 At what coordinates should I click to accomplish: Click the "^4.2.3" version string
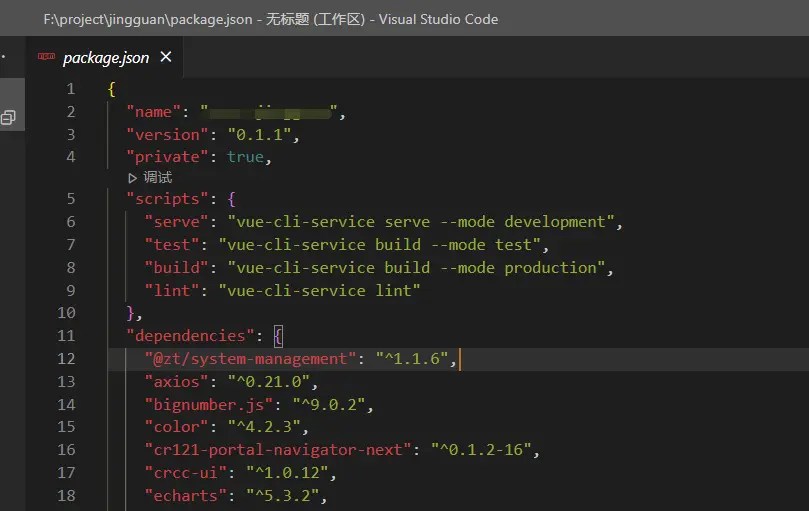pyautogui.click(x=264, y=427)
